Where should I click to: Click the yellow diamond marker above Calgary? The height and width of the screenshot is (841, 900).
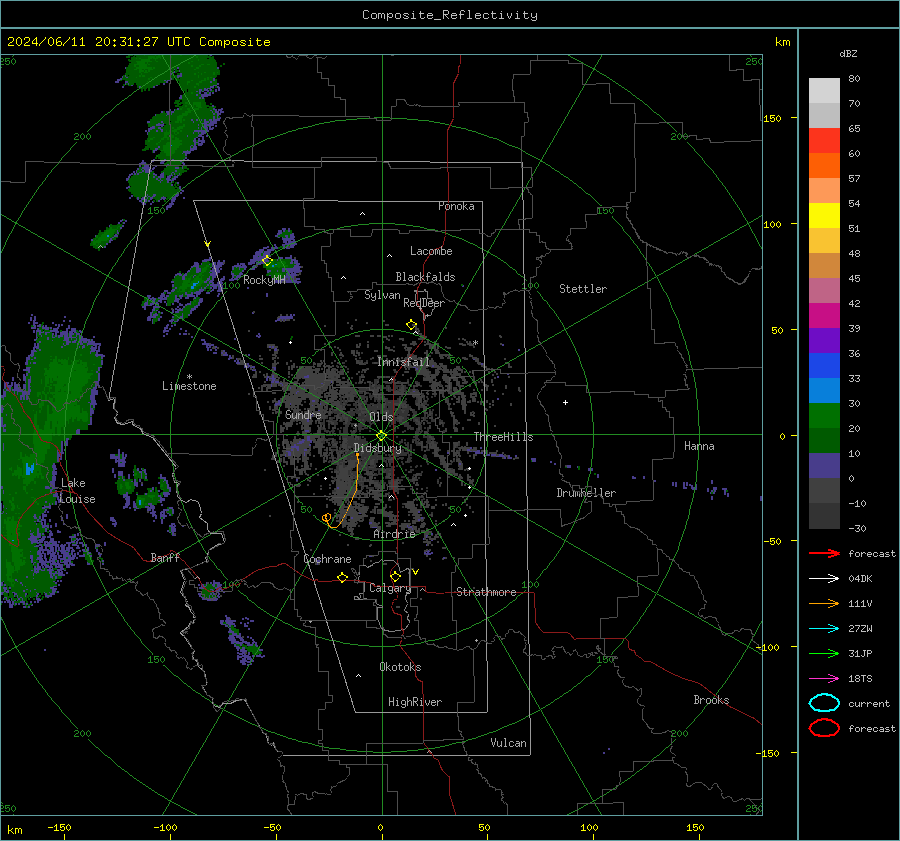(x=395, y=576)
